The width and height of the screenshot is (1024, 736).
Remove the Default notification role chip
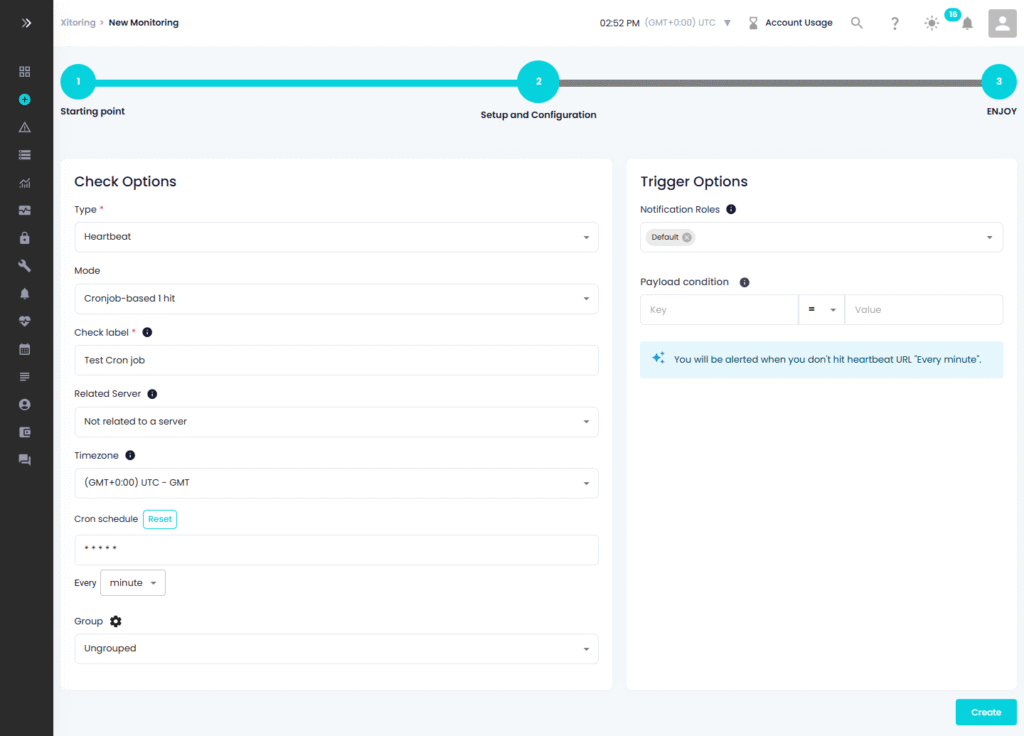tap(687, 237)
